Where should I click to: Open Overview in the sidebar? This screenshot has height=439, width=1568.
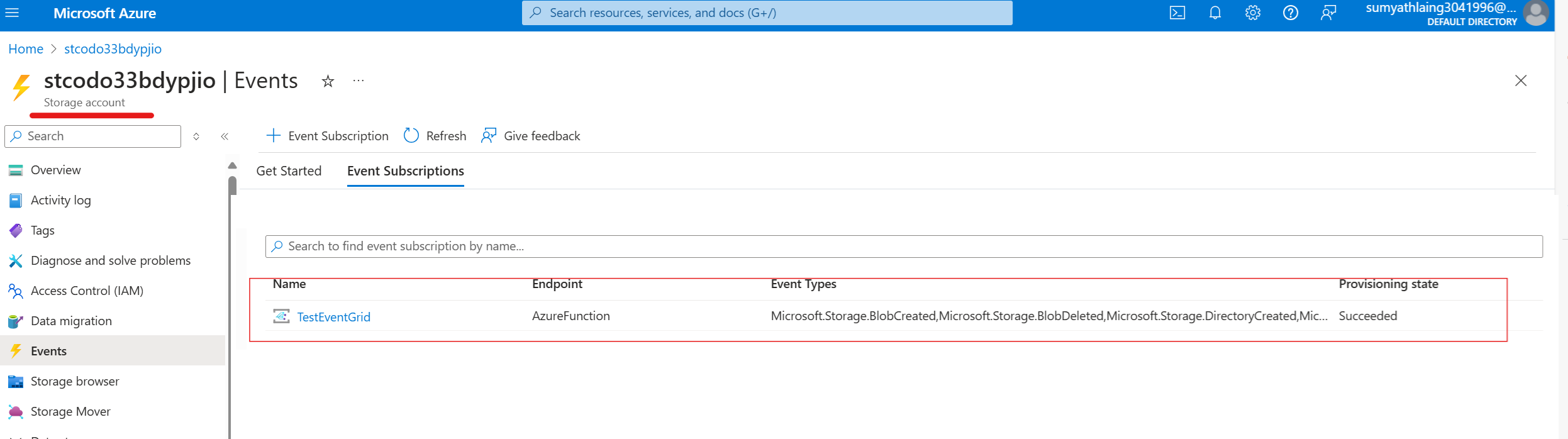(x=56, y=170)
